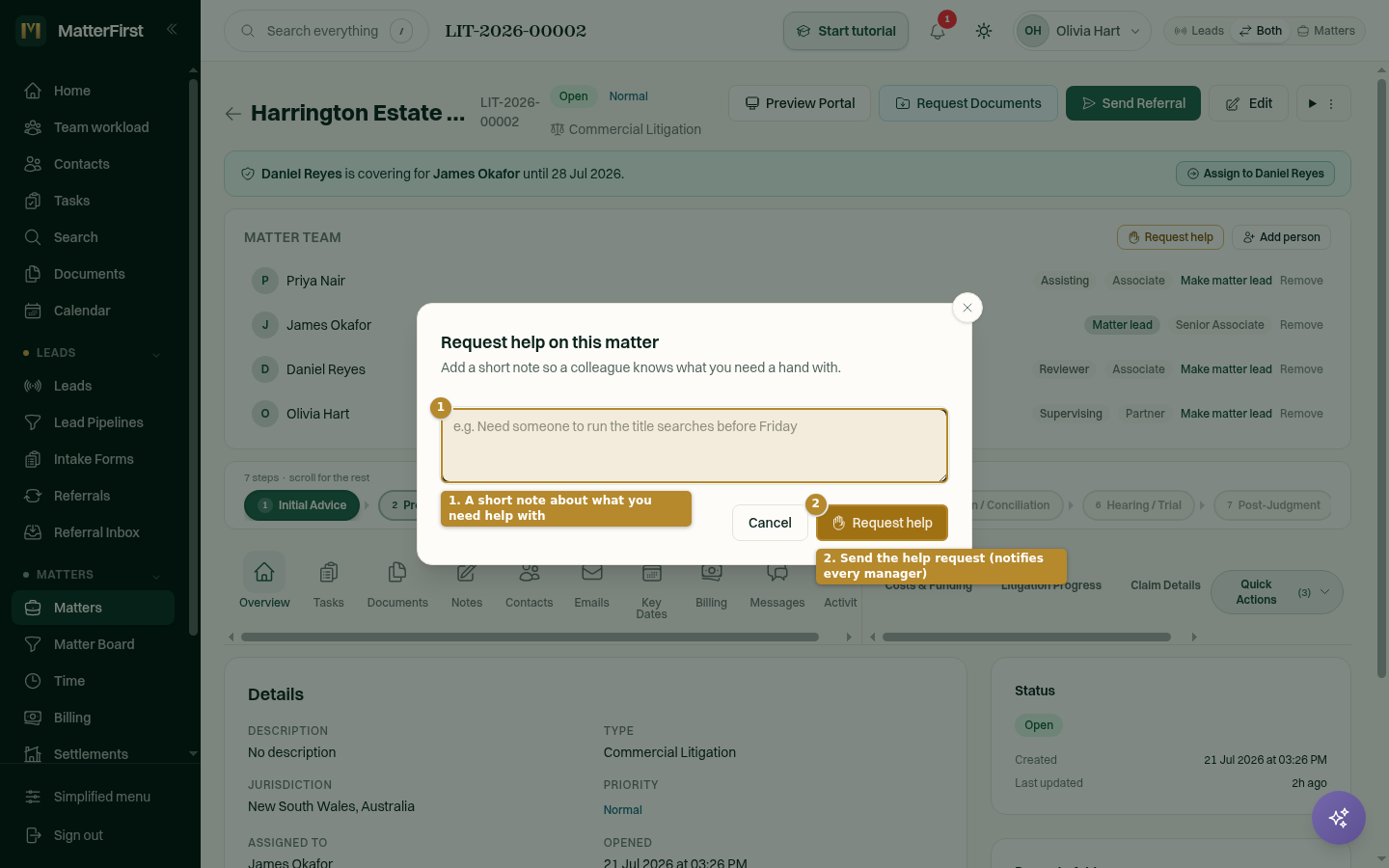Open Time in the sidebar
Screen dimensions: 1389x868
[x=94, y=681]
